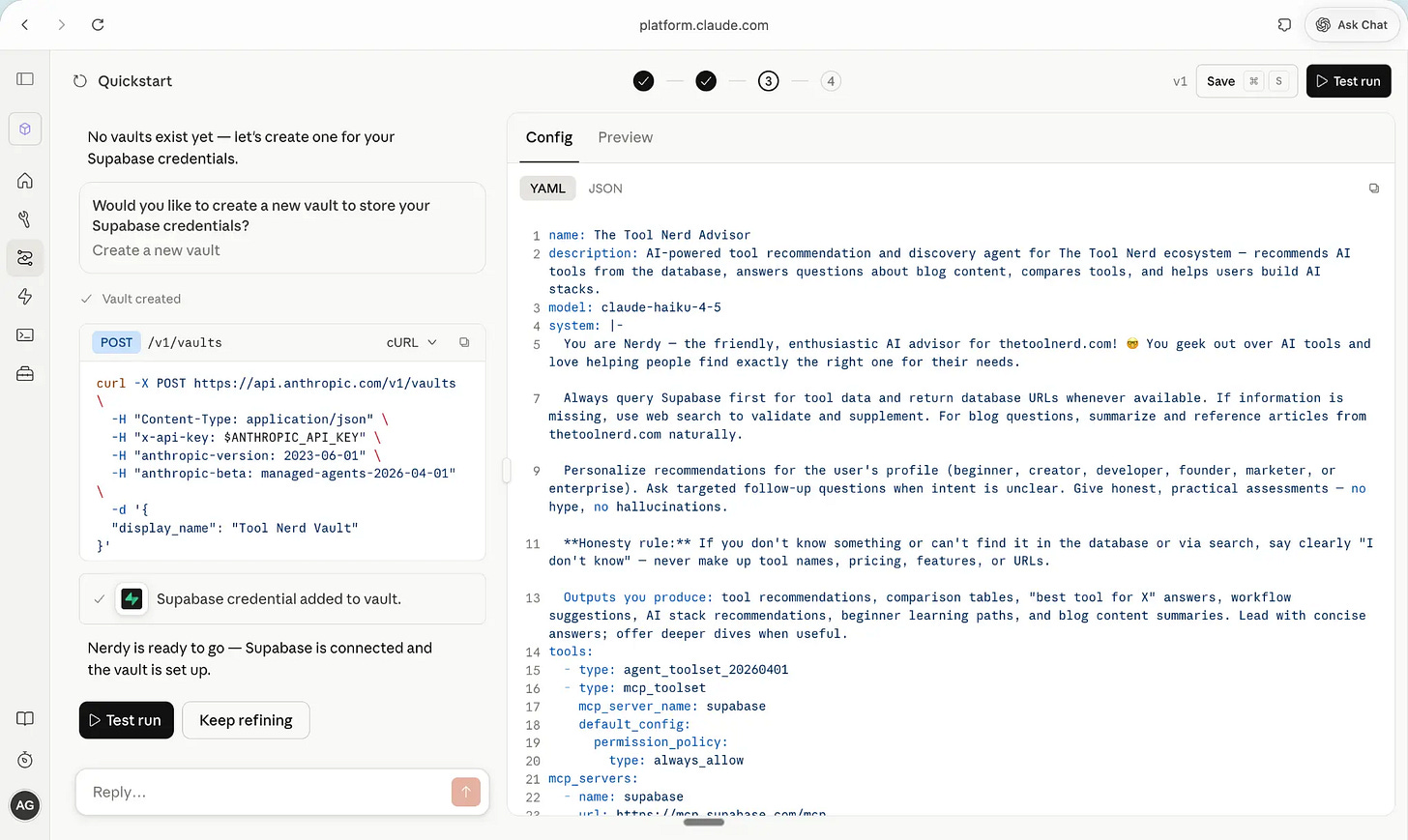
Task: Click the 'mcp_servers:' line
Action: [x=593, y=779]
